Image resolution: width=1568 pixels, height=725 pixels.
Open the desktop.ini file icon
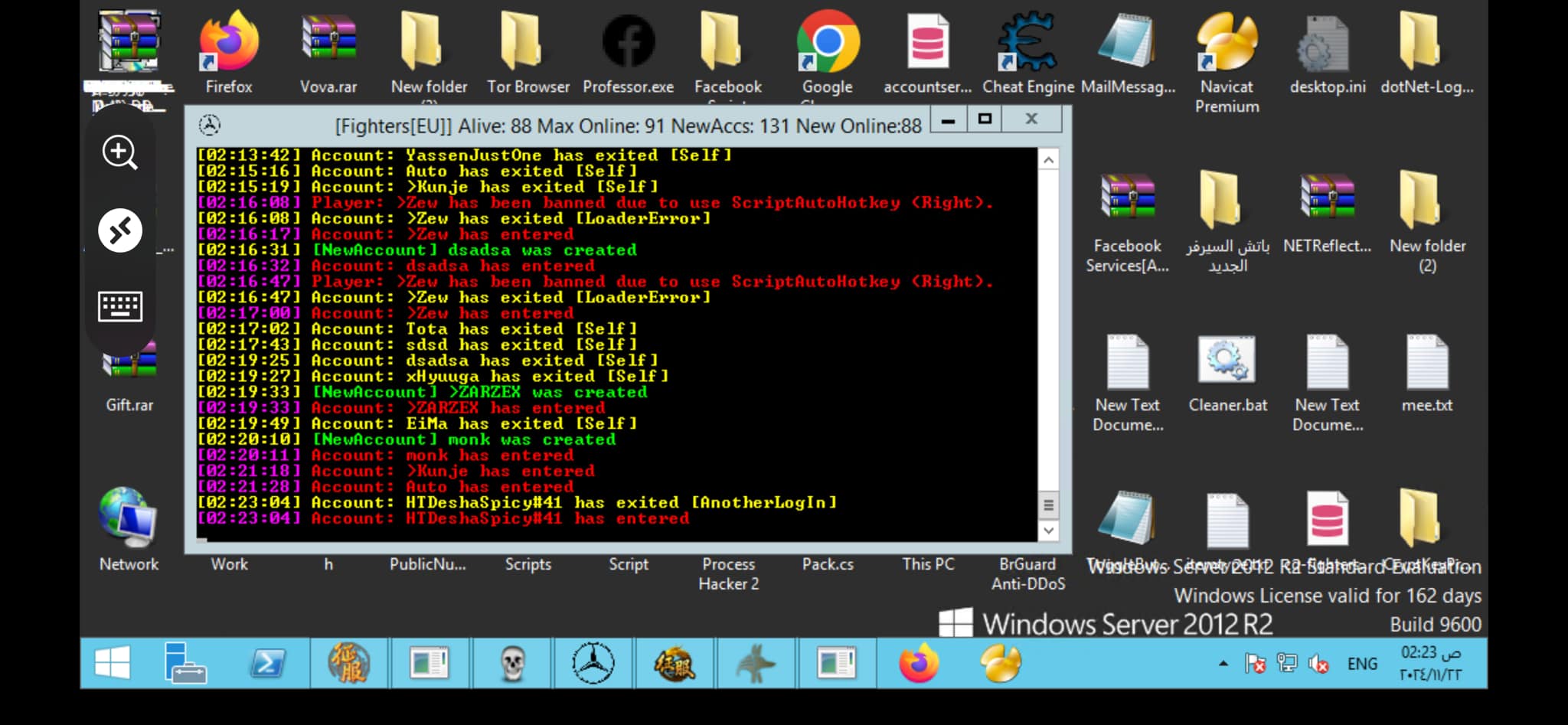[1328, 54]
